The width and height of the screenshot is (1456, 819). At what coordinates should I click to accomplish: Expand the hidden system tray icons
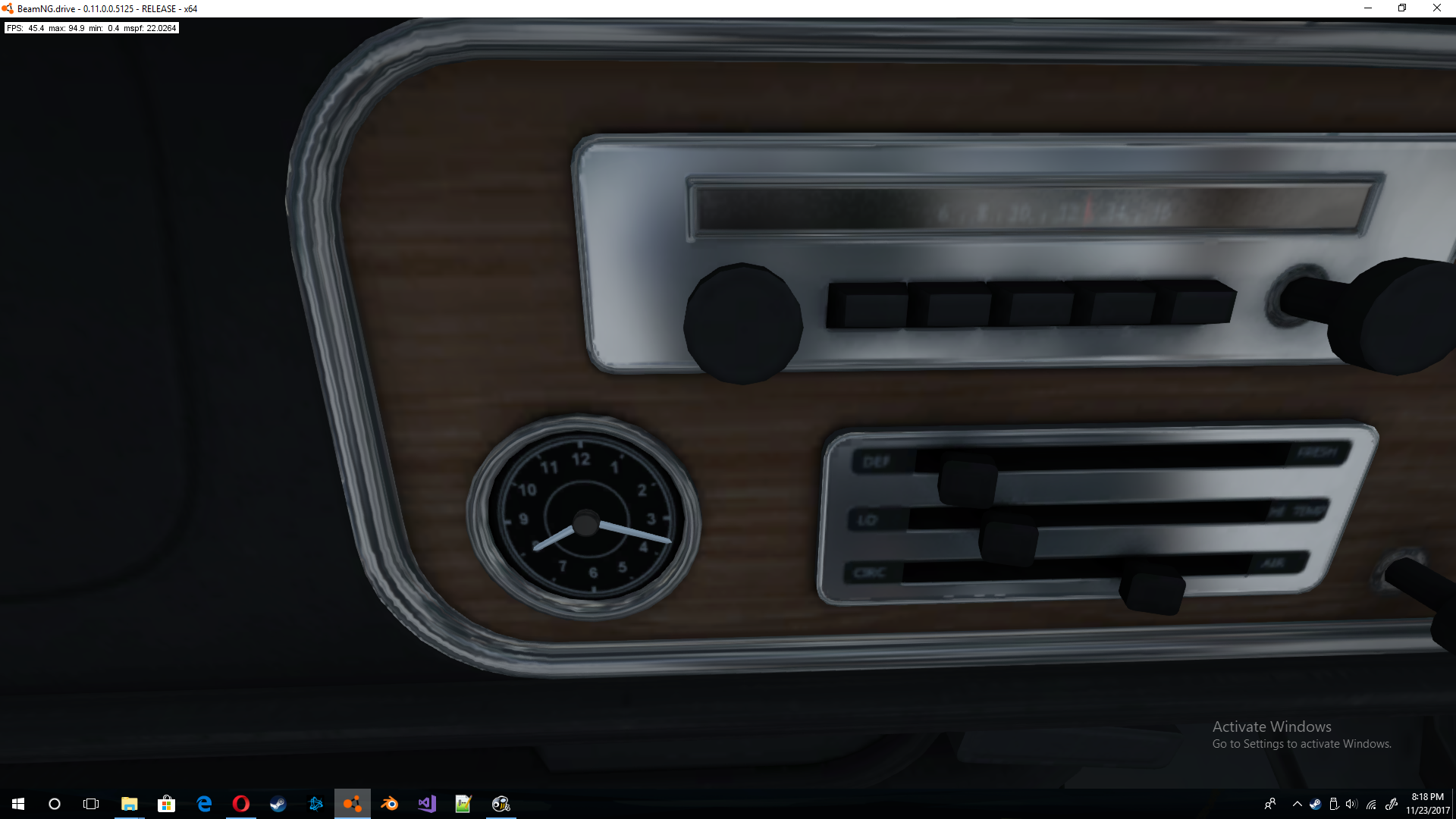click(1297, 804)
